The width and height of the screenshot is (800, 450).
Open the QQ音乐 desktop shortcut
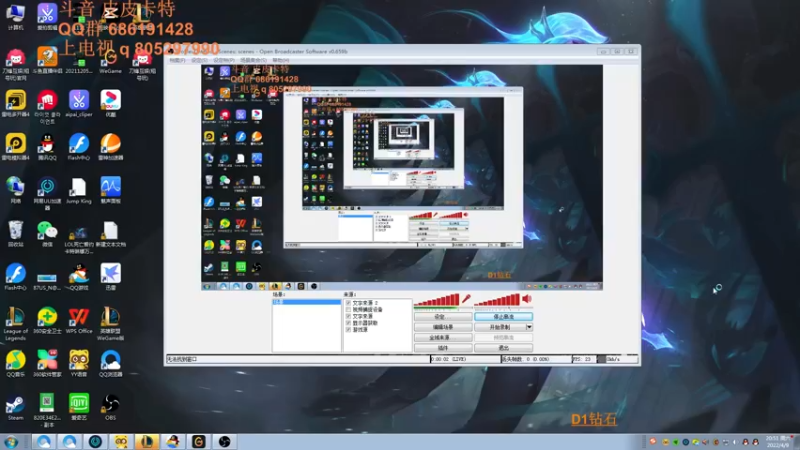click(x=15, y=364)
